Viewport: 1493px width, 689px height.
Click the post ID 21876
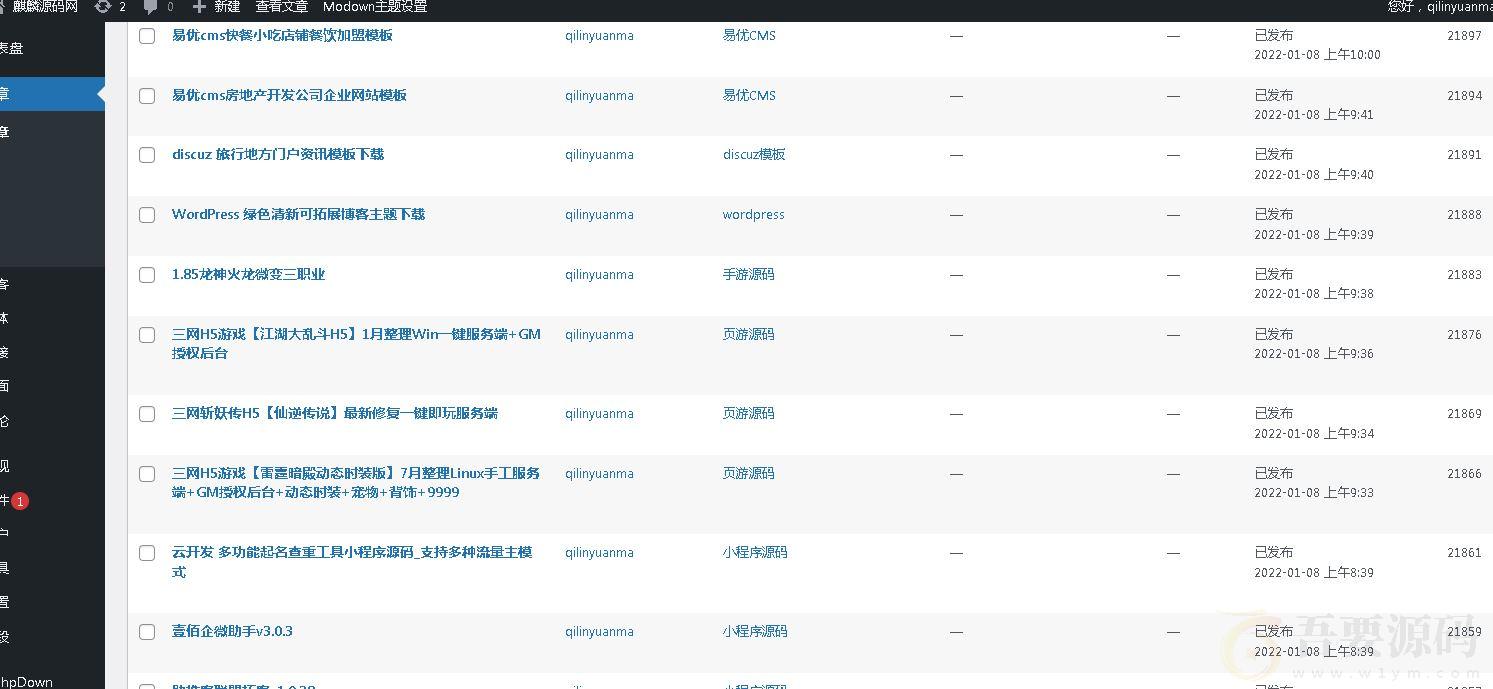[1464, 334]
